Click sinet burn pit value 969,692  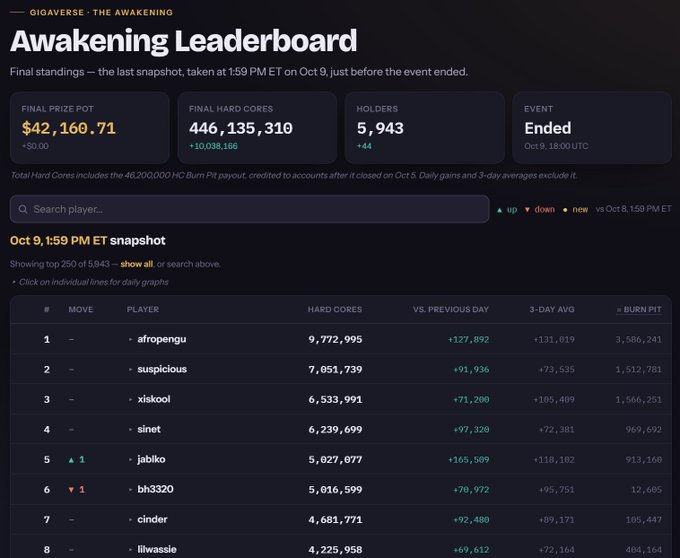(644, 430)
